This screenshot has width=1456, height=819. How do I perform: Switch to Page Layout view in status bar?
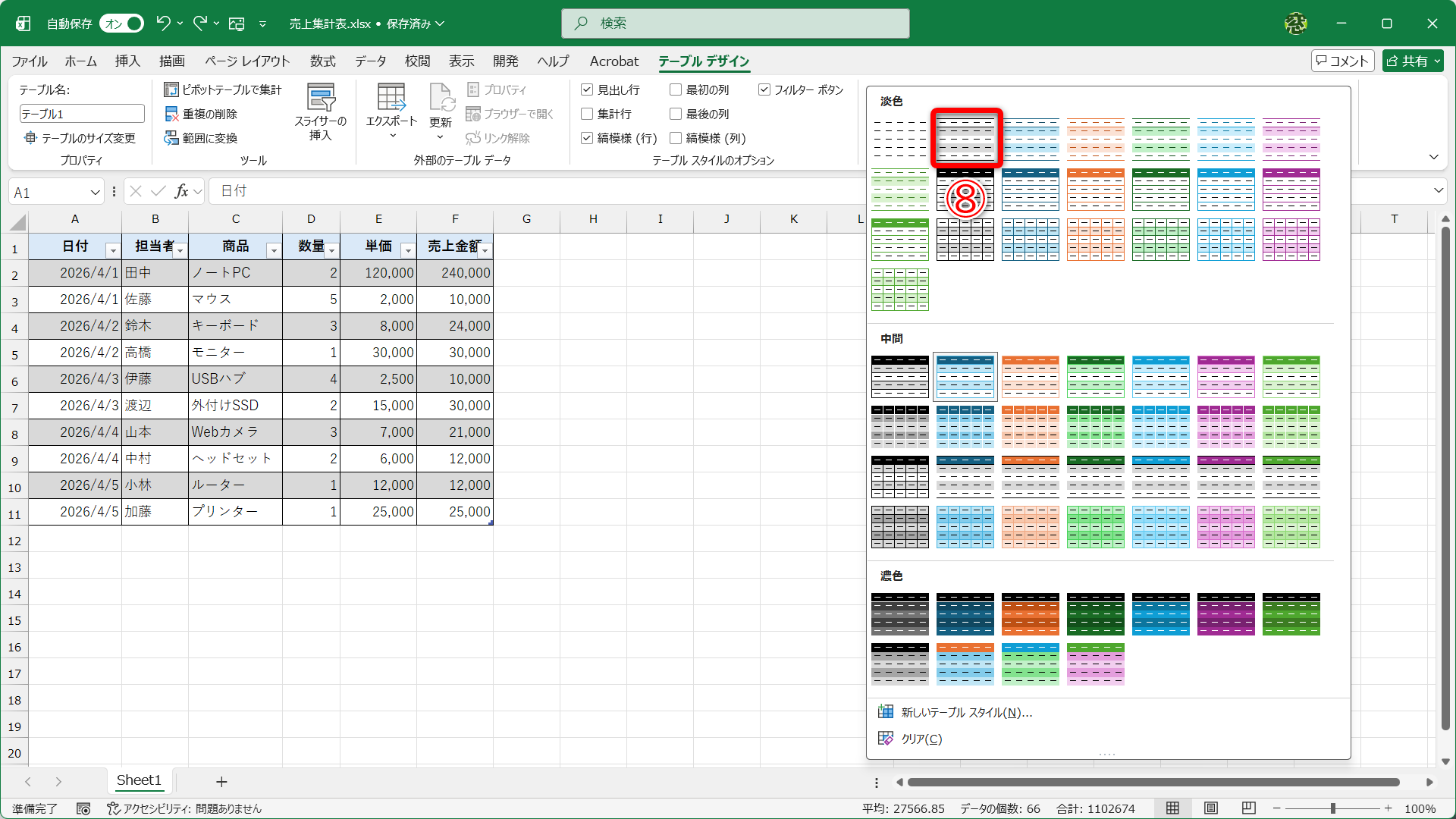[1211, 808]
